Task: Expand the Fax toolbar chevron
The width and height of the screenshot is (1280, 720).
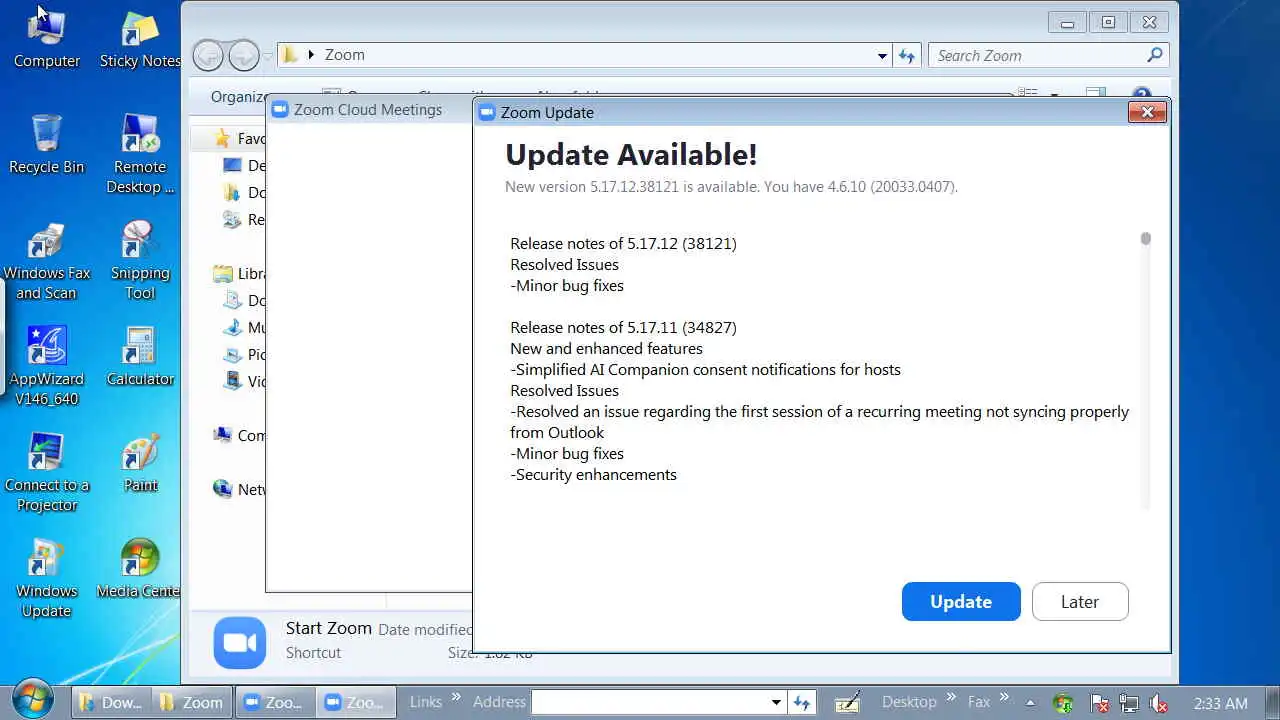Action: pos(1005,698)
